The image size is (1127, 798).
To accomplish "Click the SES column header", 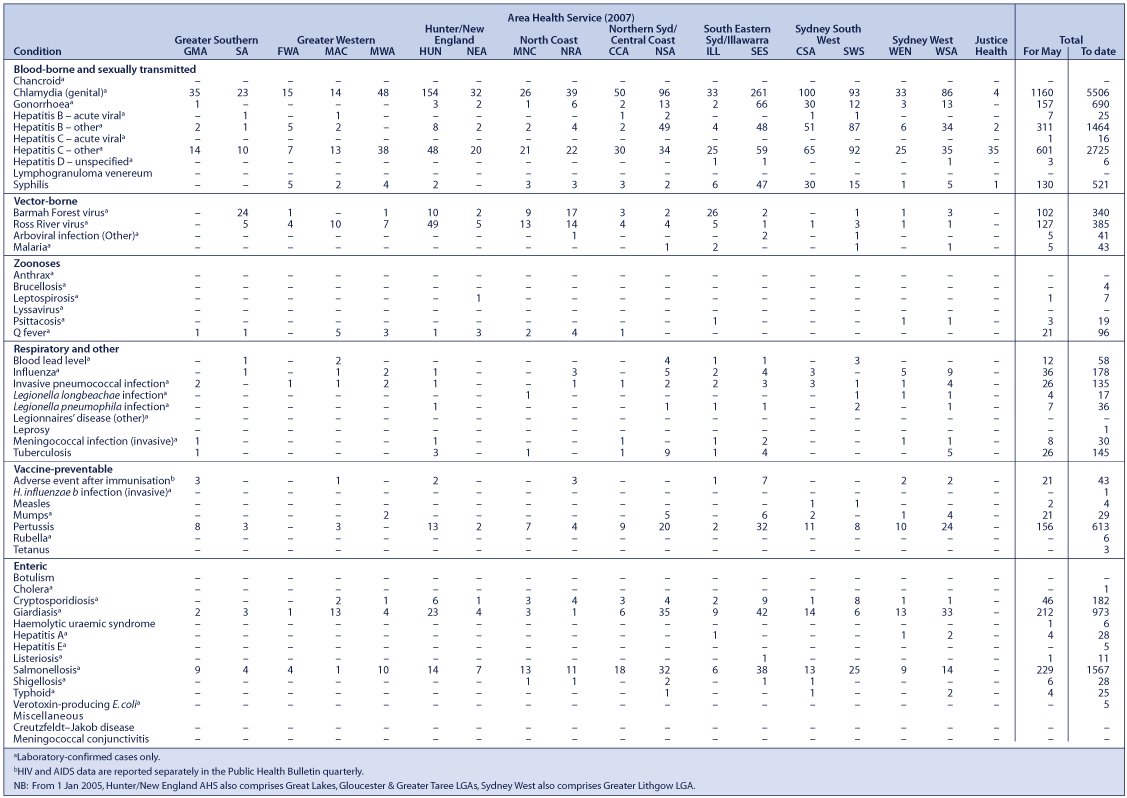I will click(x=759, y=52).
